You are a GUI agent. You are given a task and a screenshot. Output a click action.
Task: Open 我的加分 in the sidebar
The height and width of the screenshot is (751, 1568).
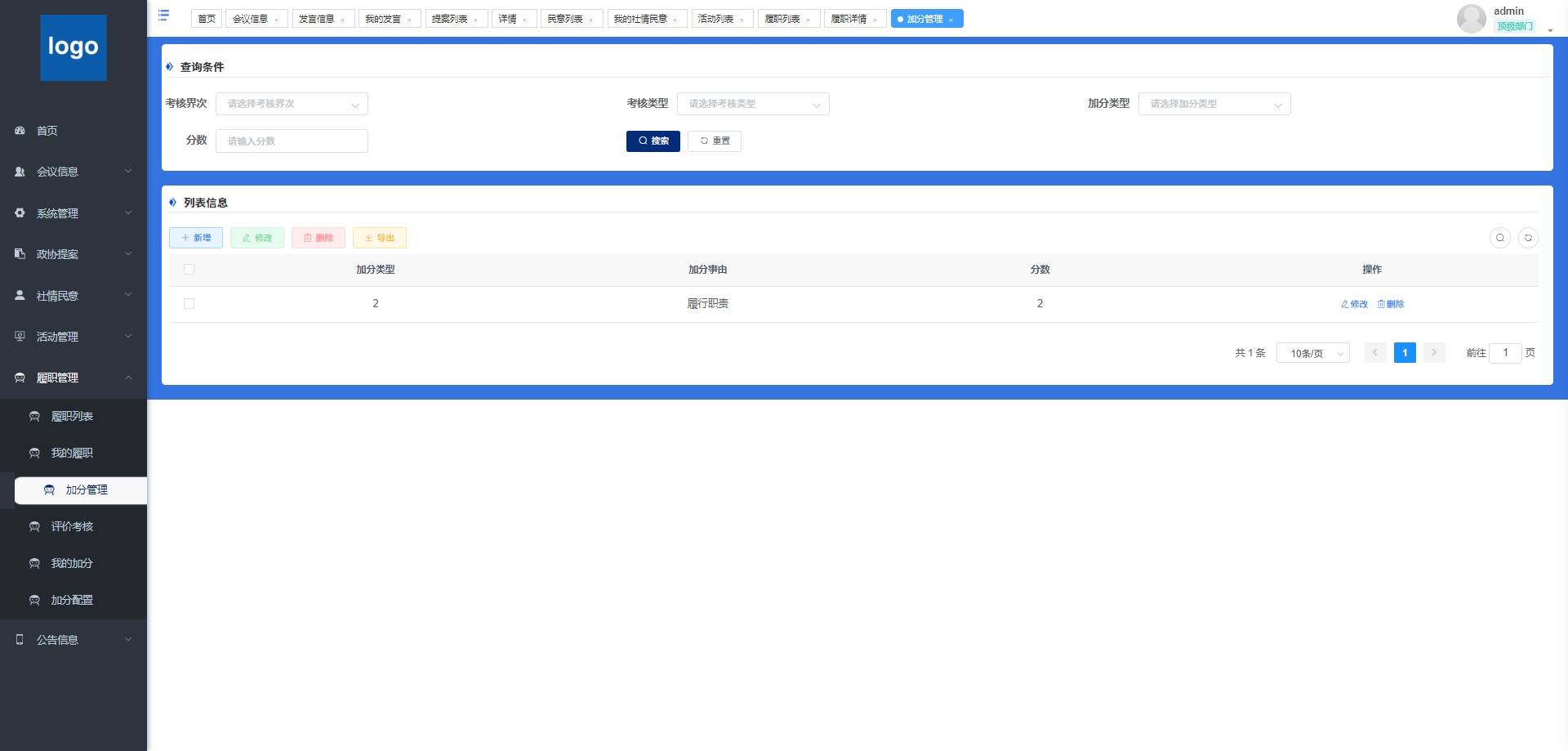[x=73, y=564]
